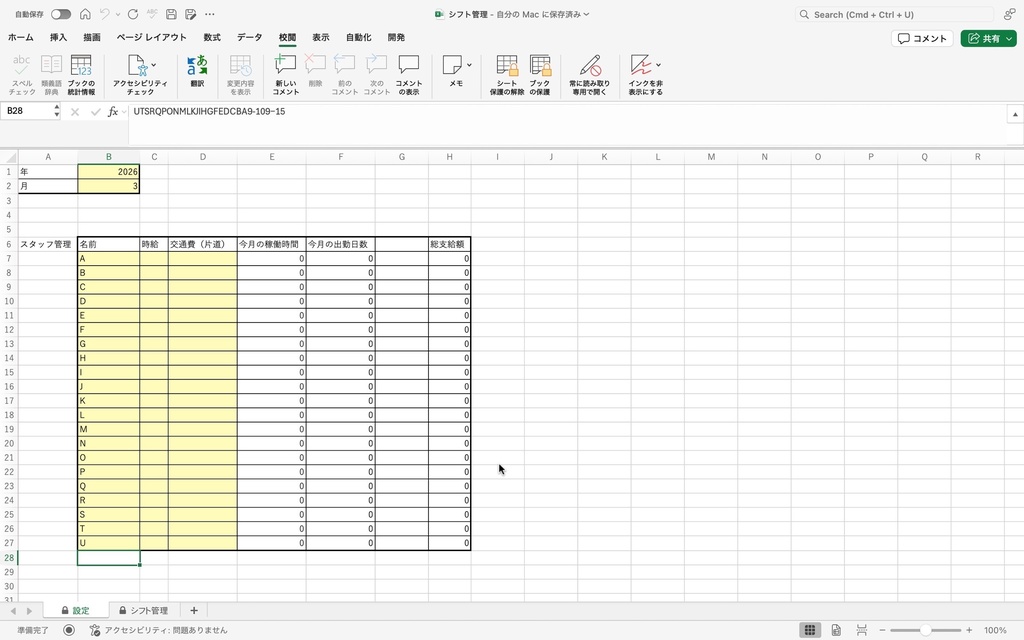This screenshot has height=640, width=1024.
Task: Click the search field in title bar
Action: coord(894,14)
